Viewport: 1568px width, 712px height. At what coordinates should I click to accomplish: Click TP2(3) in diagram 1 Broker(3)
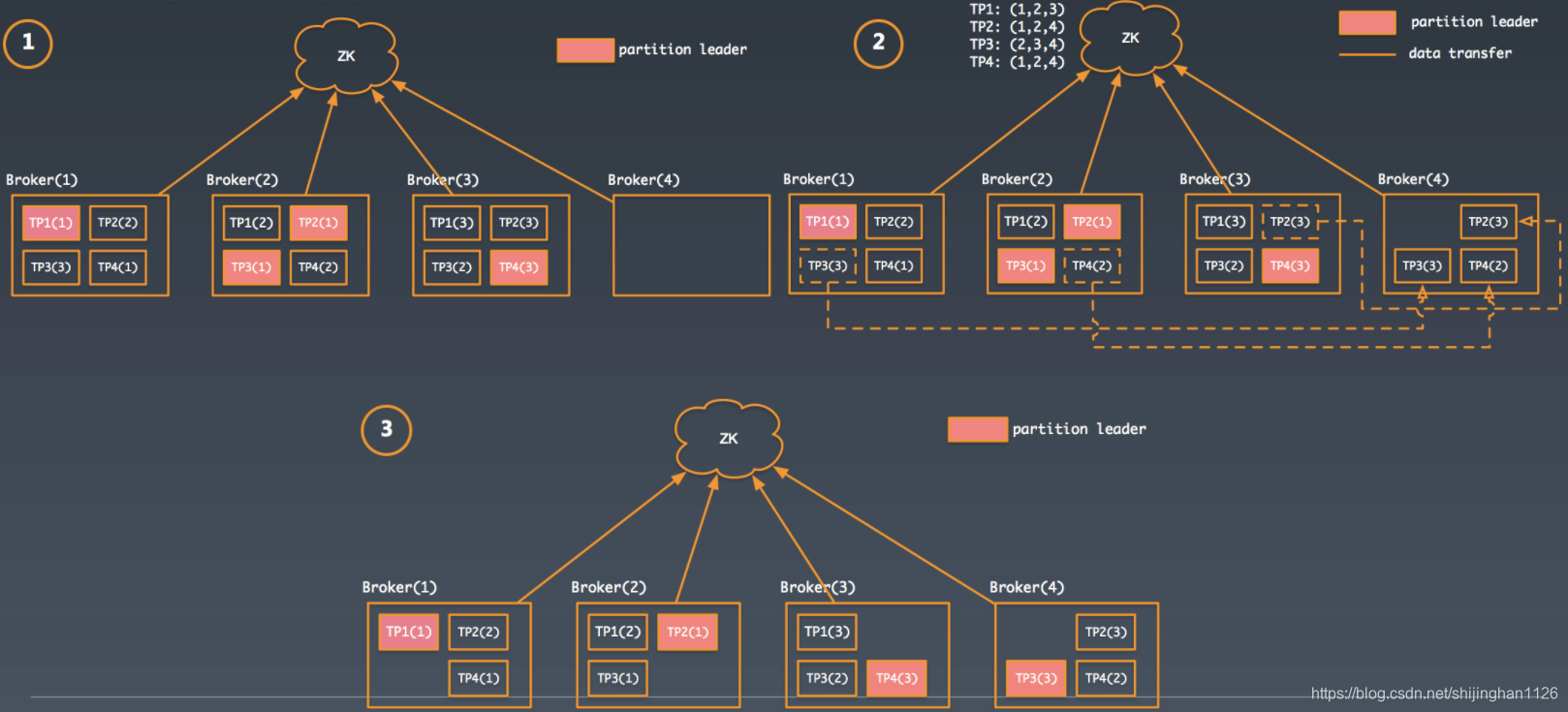coord(519,223)
